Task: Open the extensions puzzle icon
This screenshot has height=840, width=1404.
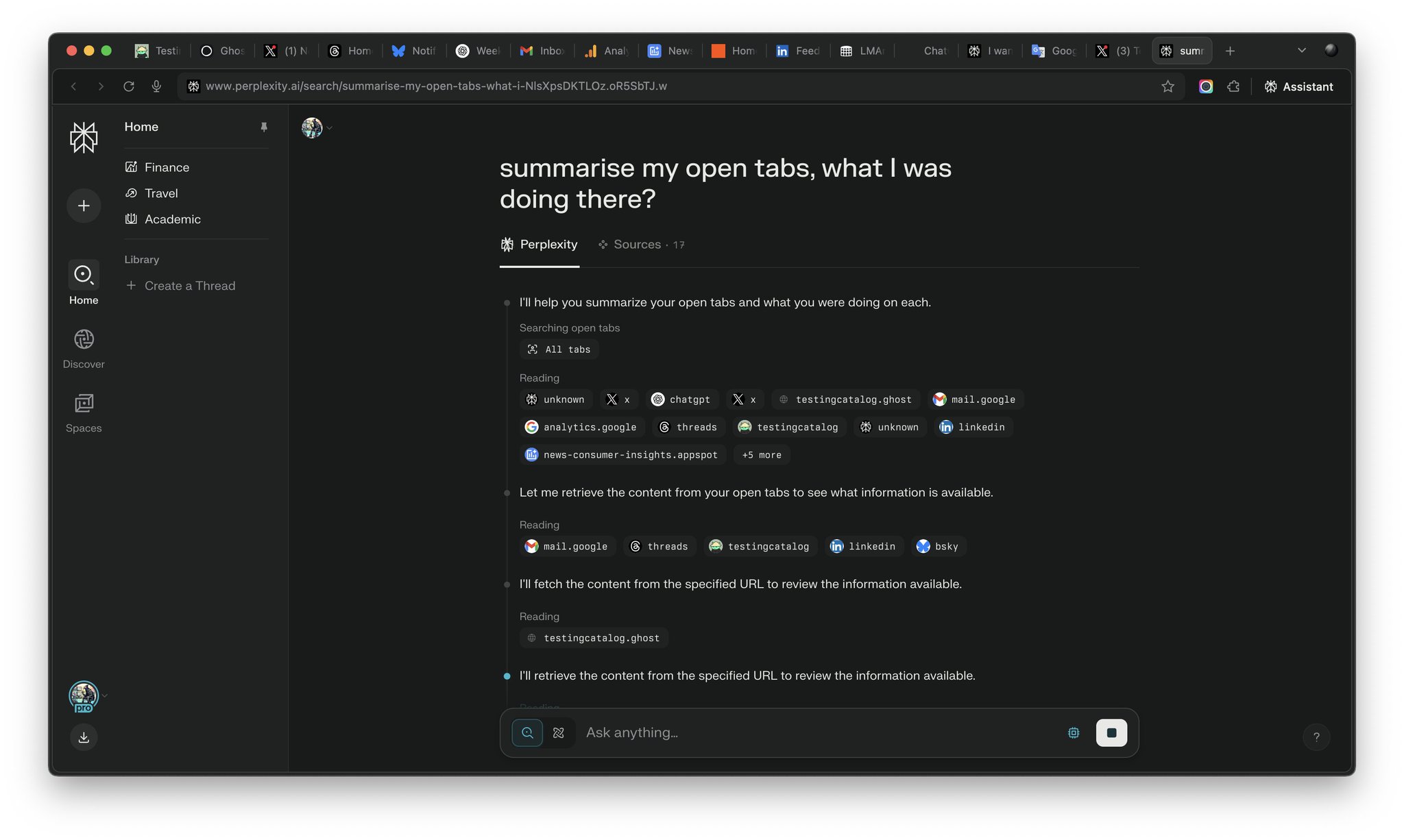Action: pyautogui.click(x=1233, y=86)
